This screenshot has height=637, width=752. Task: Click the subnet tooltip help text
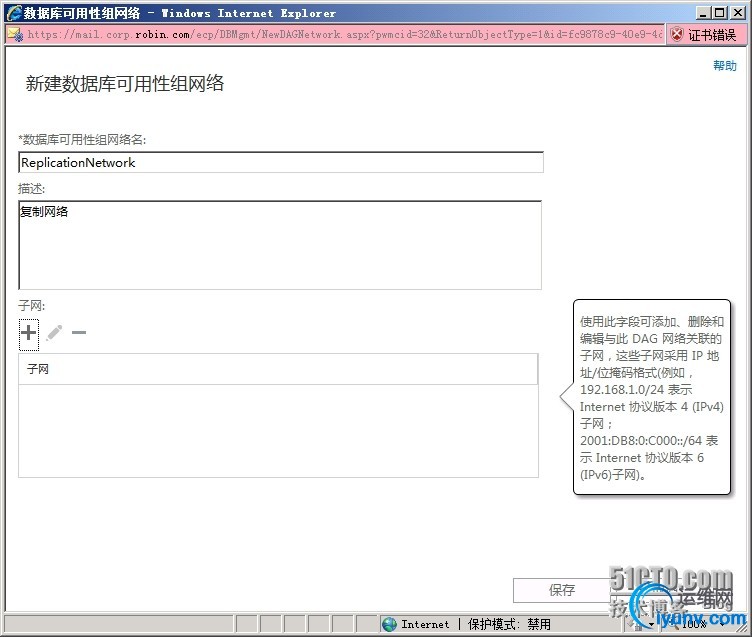(x=652, y=397)
